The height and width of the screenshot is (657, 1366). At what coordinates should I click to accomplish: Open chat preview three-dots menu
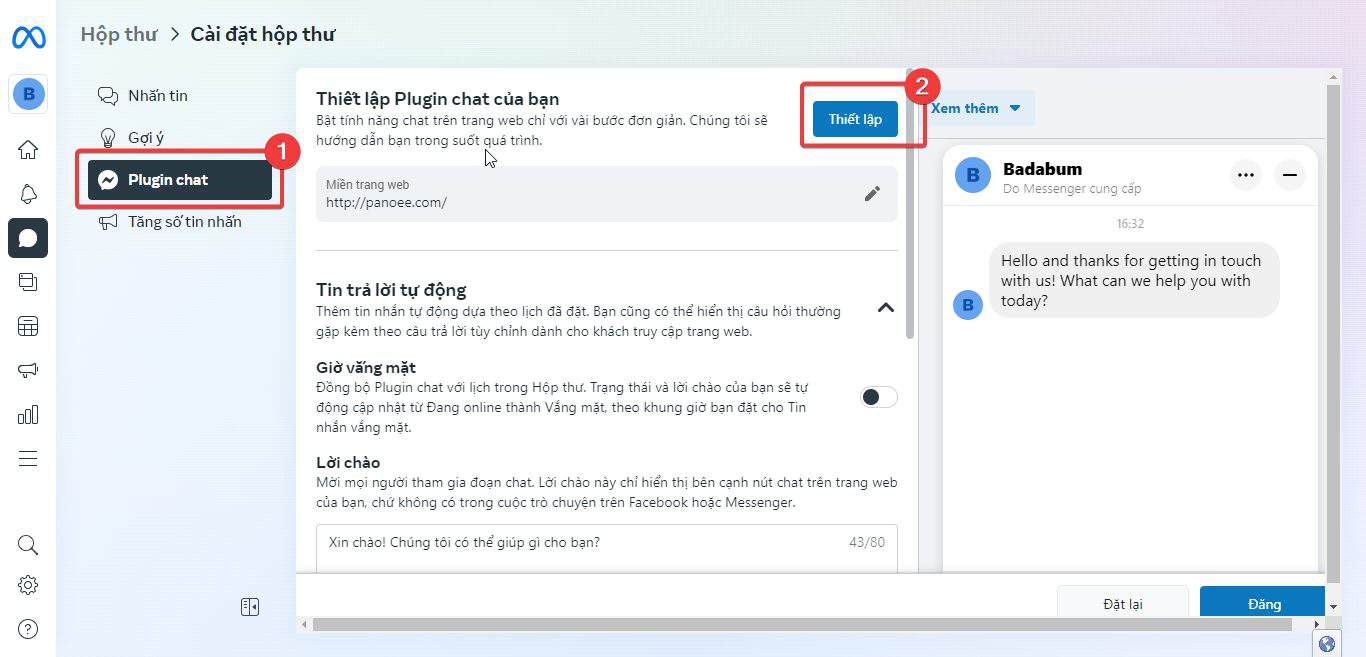click(1245, 175)
